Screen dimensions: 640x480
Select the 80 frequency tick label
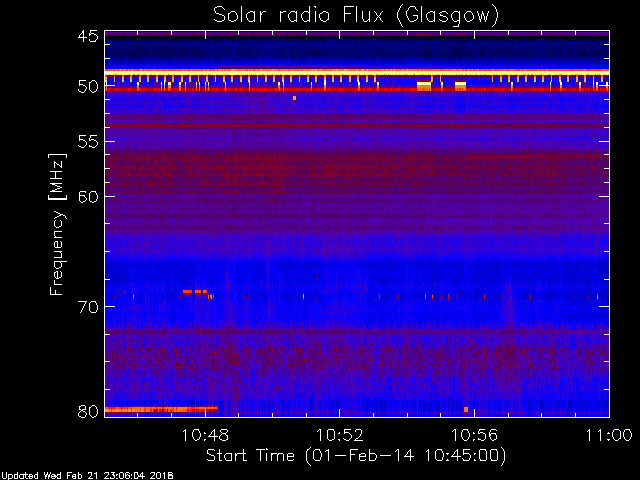point(88,411)
